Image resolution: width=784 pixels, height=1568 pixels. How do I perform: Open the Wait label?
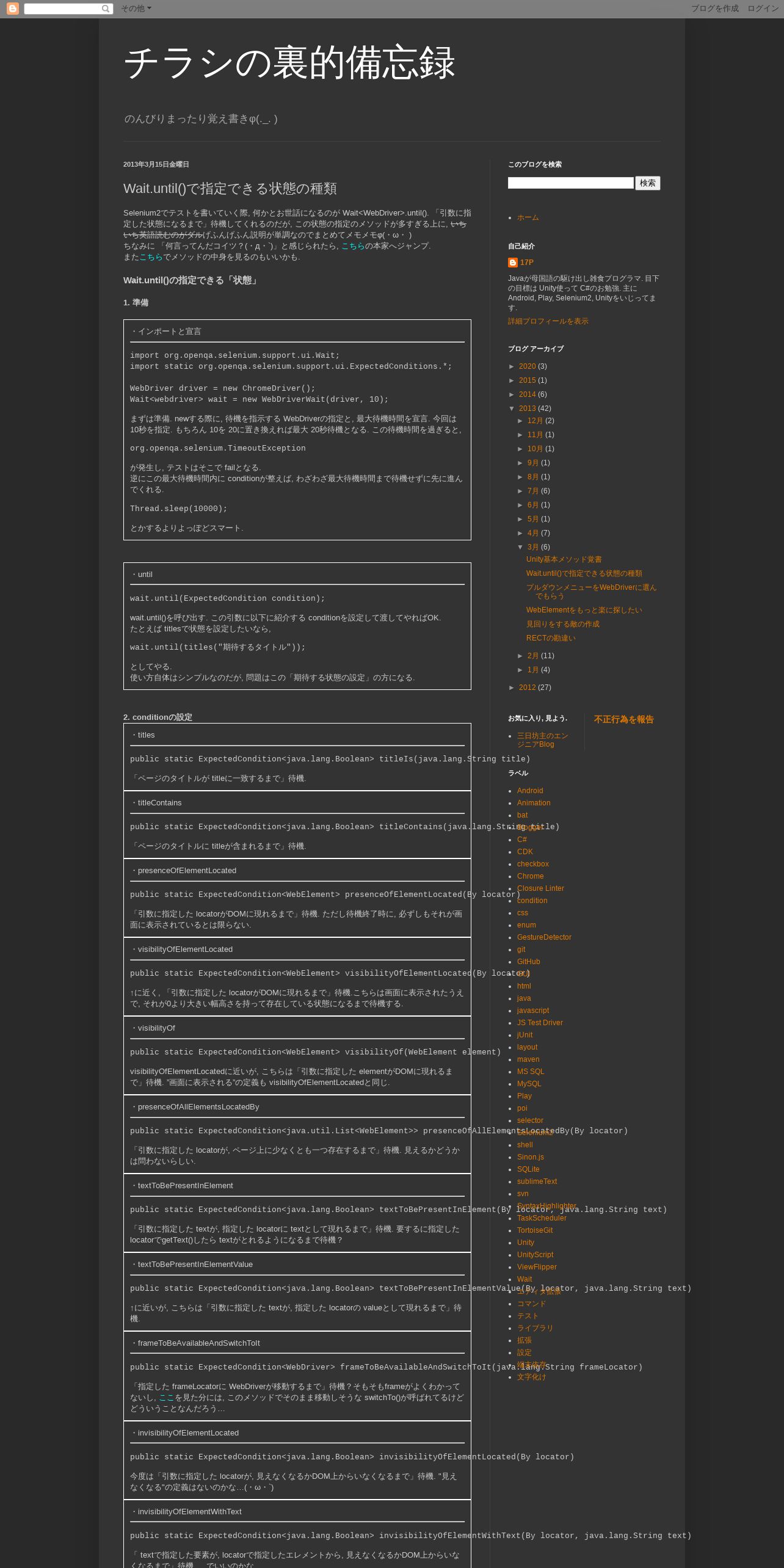click(x=524, y=1279)
